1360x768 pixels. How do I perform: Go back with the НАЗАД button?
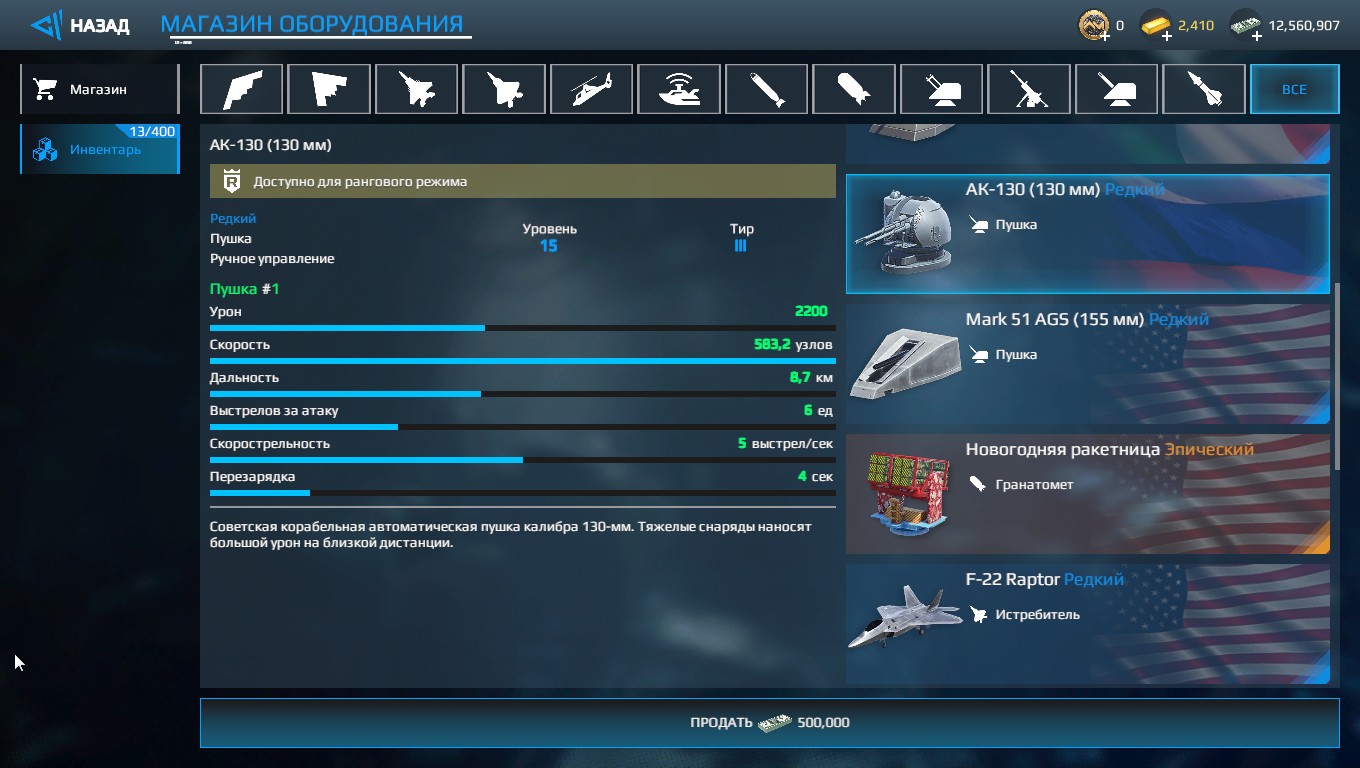pos(80,25)
